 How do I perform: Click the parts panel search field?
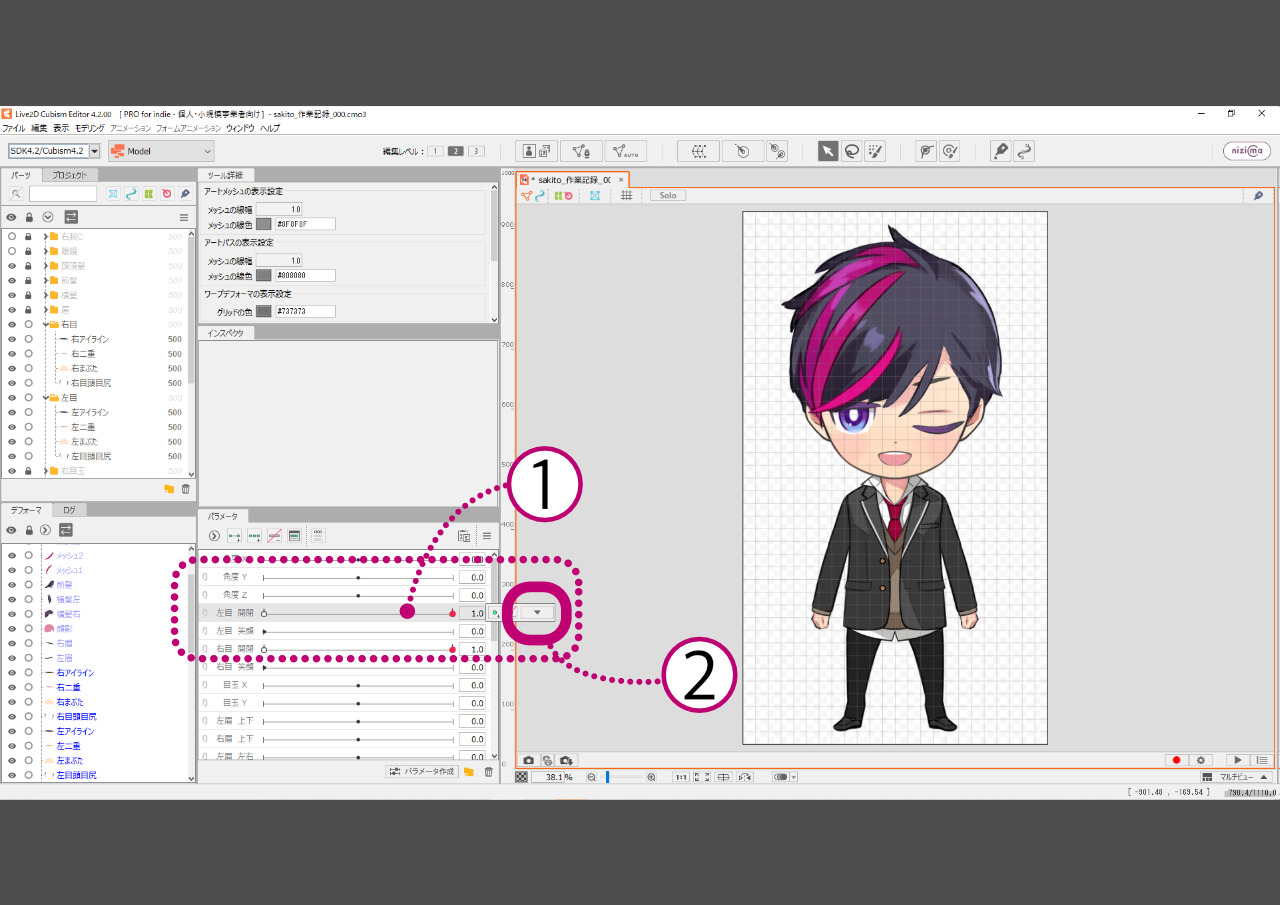62,194
